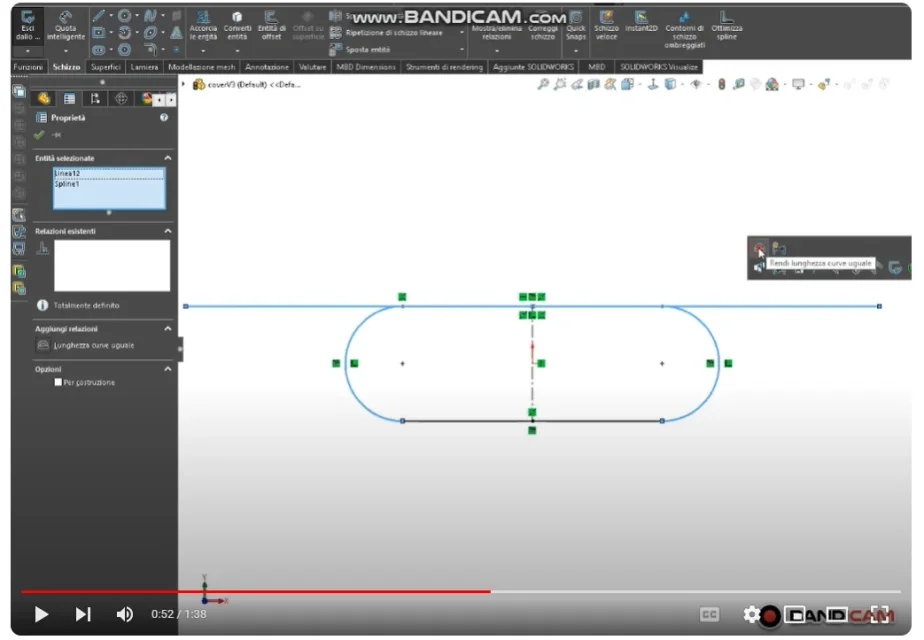The width and height of the screenshot is (924, 640).
Task: Enable the Per costruzione checkbox
Action: (x=59, y=382)
